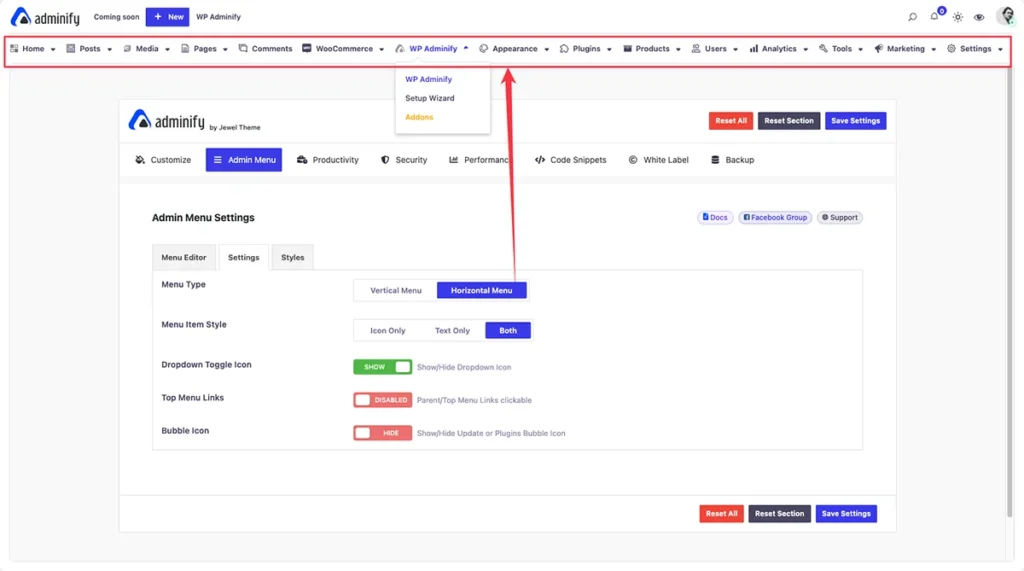1024x571 pixels.
Task: Choose Both menu item style
Action: click(508, 331)
